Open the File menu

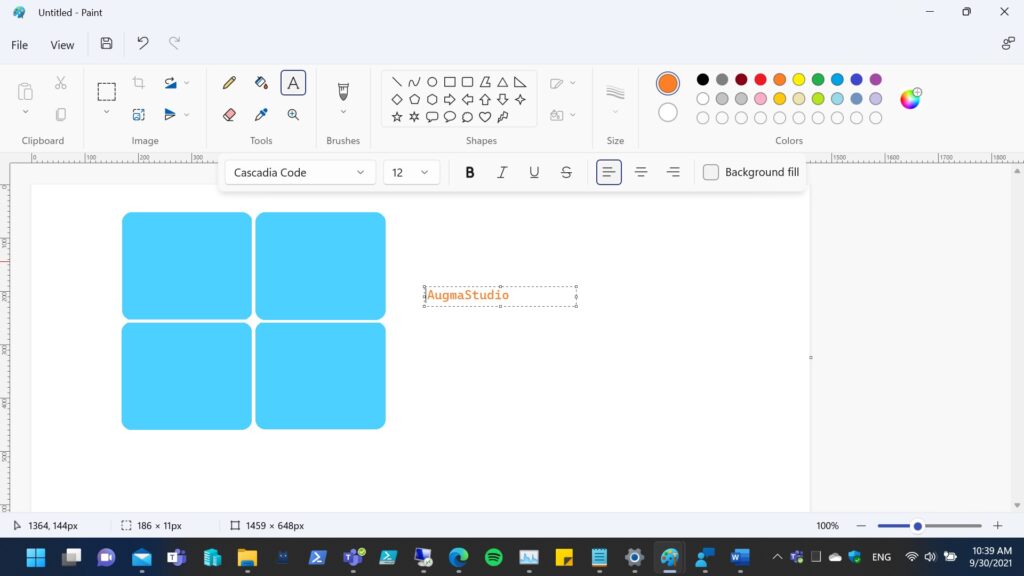[19, 45]
